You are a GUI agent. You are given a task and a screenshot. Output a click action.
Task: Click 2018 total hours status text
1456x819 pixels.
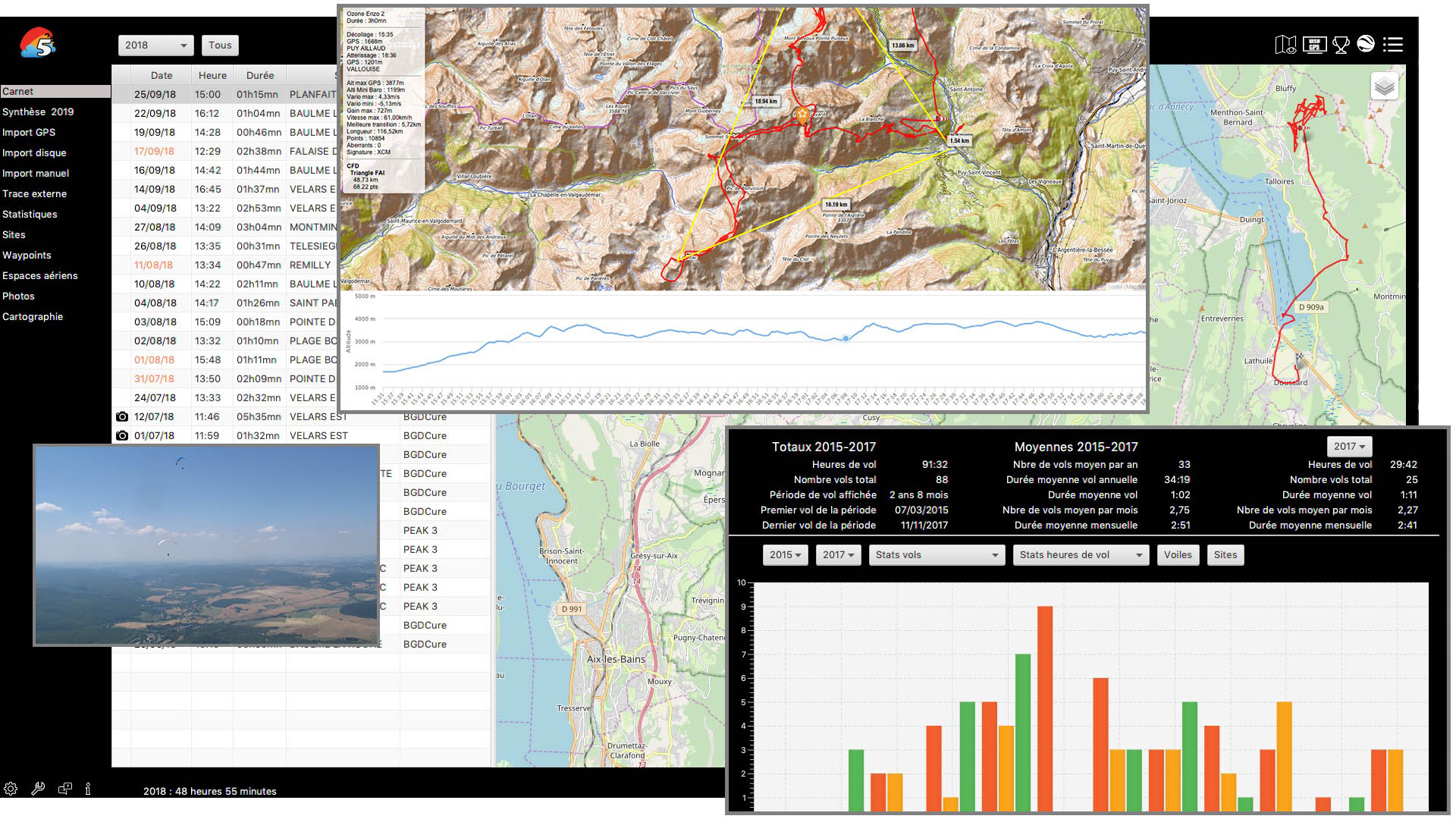(x=210, y=791)
